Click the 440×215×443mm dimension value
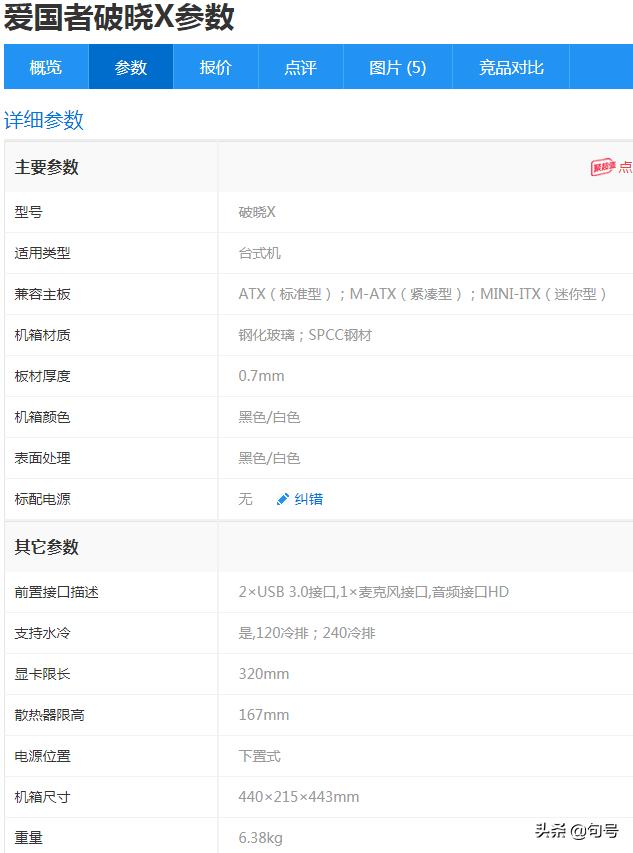Viewport: 633px width, 853px height. click(298, 797)
